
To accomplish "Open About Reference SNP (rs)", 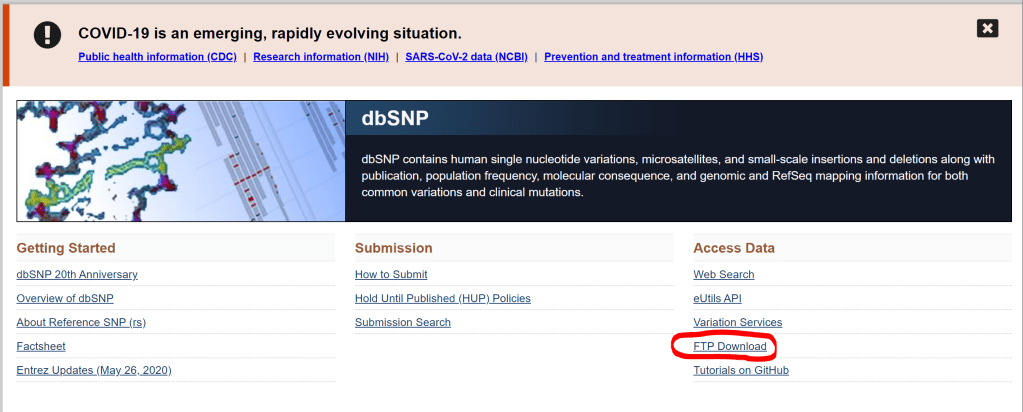I will coord(81,322).
